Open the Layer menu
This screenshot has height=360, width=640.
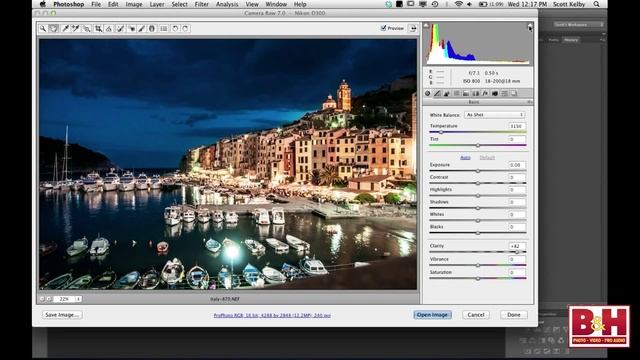click(157, 4)
